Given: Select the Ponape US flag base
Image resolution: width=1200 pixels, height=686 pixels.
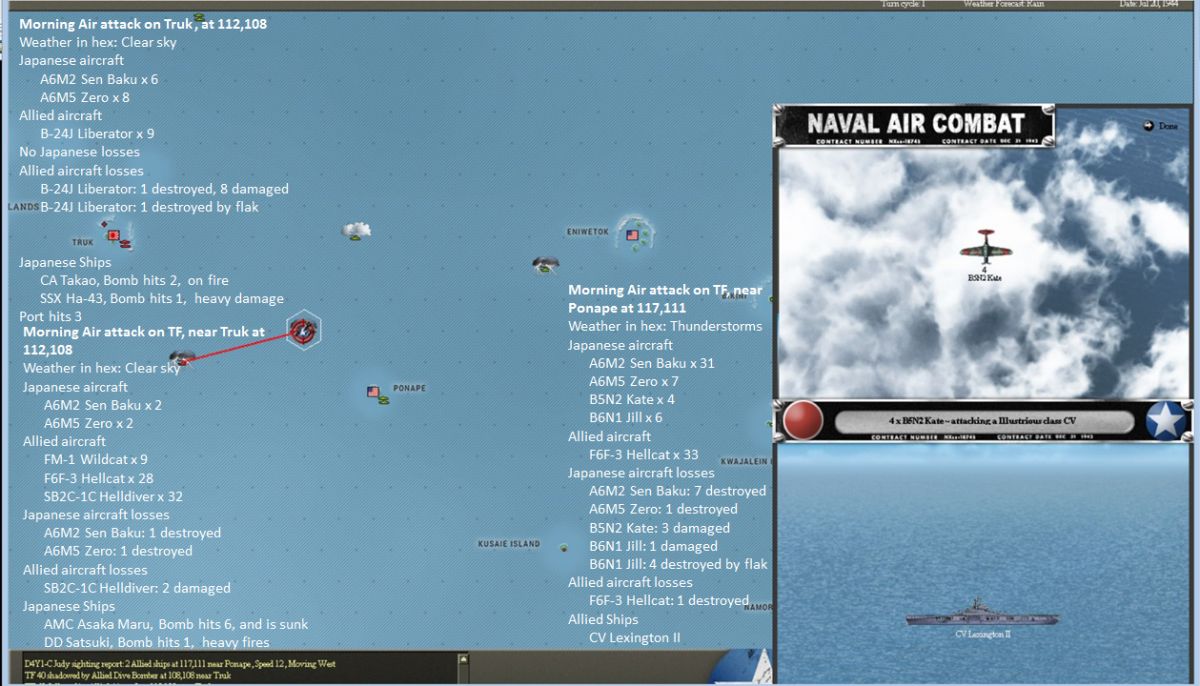Looking at the screenshot, I should pos(373,392).
